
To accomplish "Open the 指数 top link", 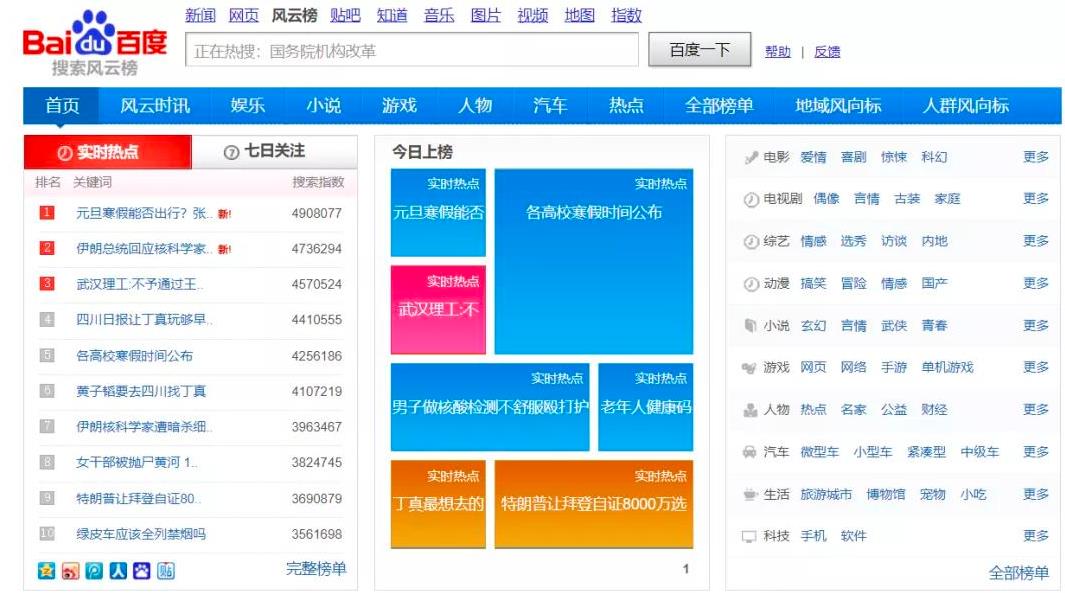I will click(x=626, y=15).
